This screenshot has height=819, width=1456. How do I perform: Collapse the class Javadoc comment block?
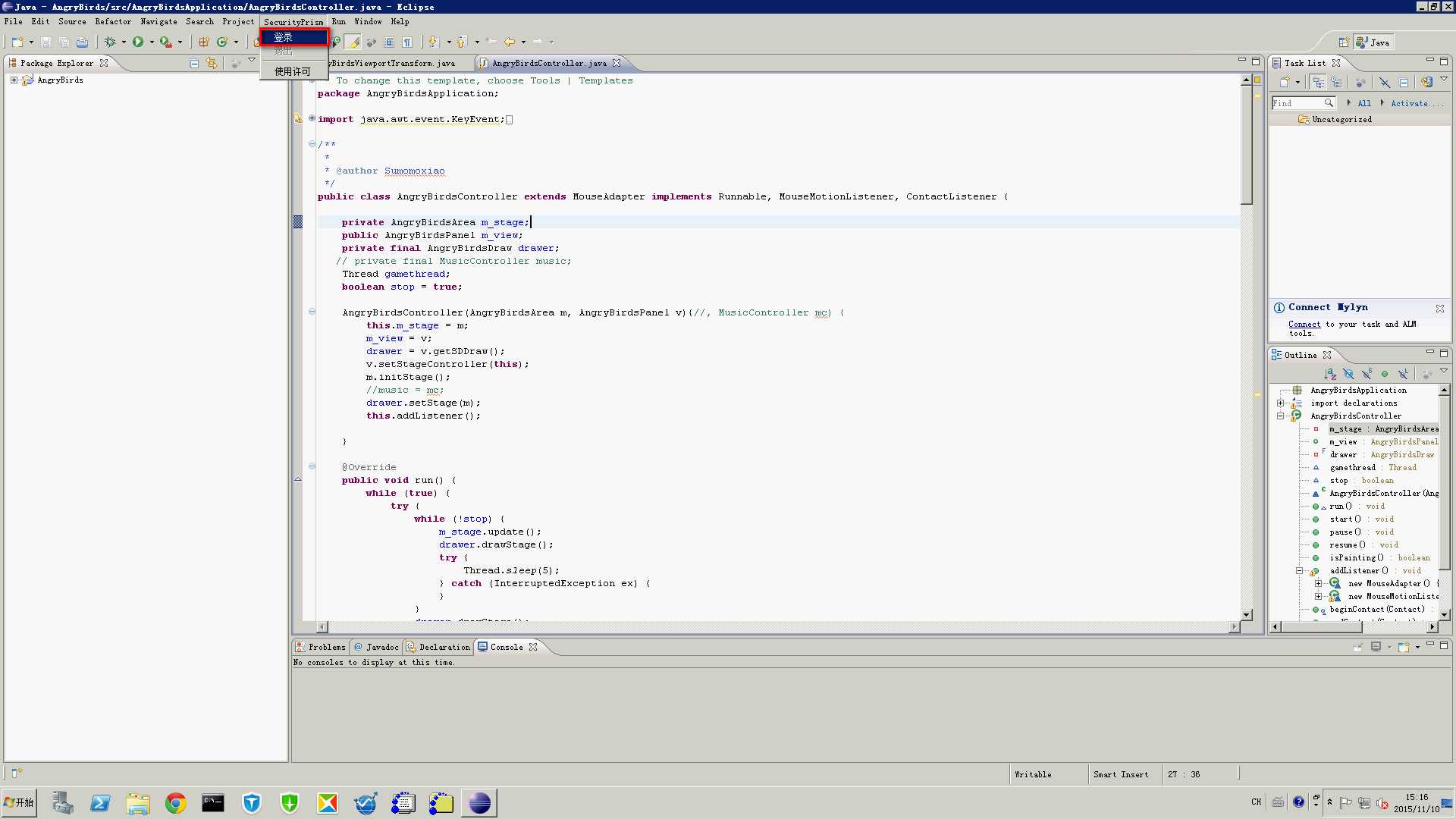pos(312,144)
